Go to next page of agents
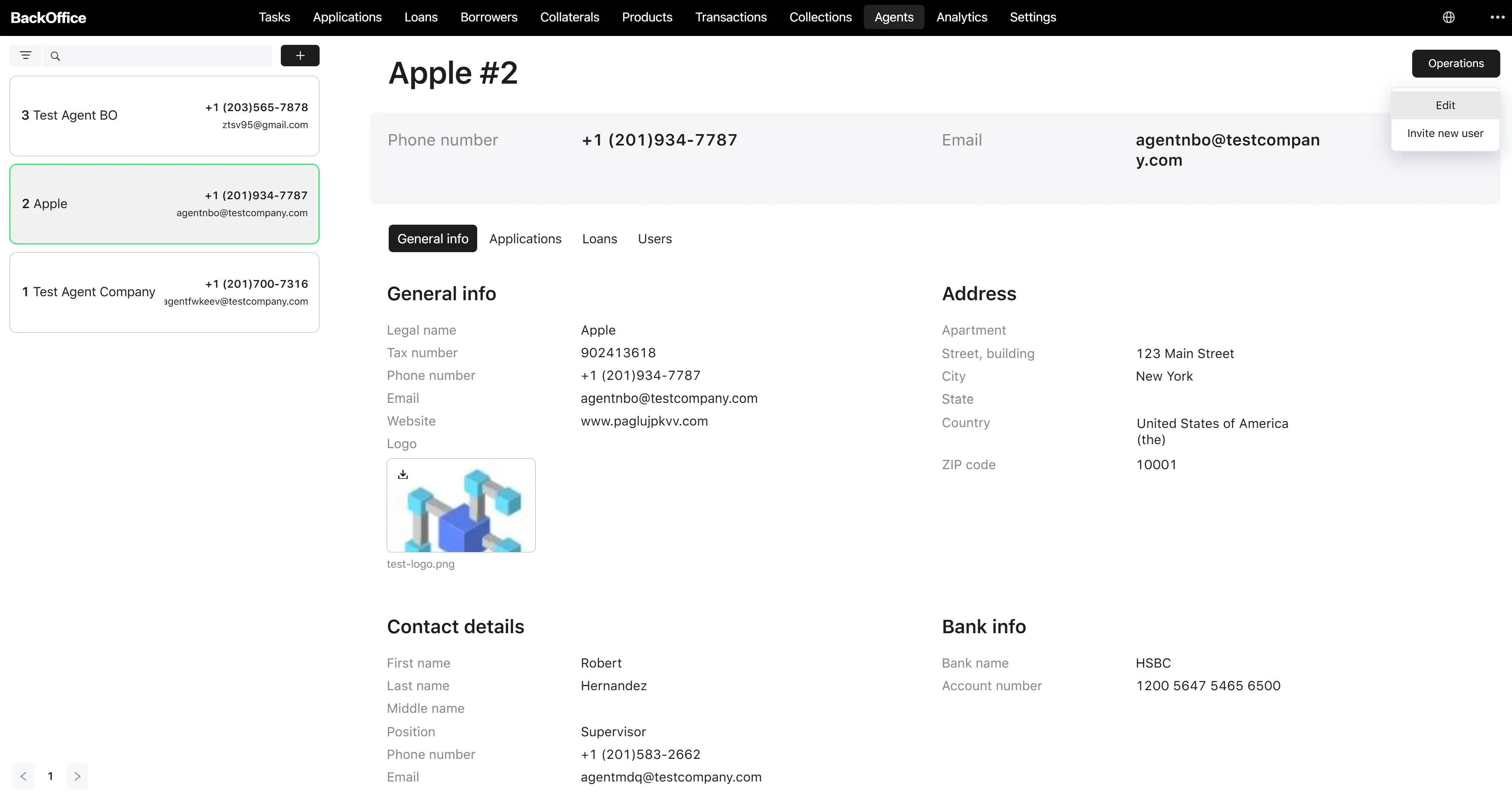The height and width of the screenshot is (792, 1512). (77, 776)
